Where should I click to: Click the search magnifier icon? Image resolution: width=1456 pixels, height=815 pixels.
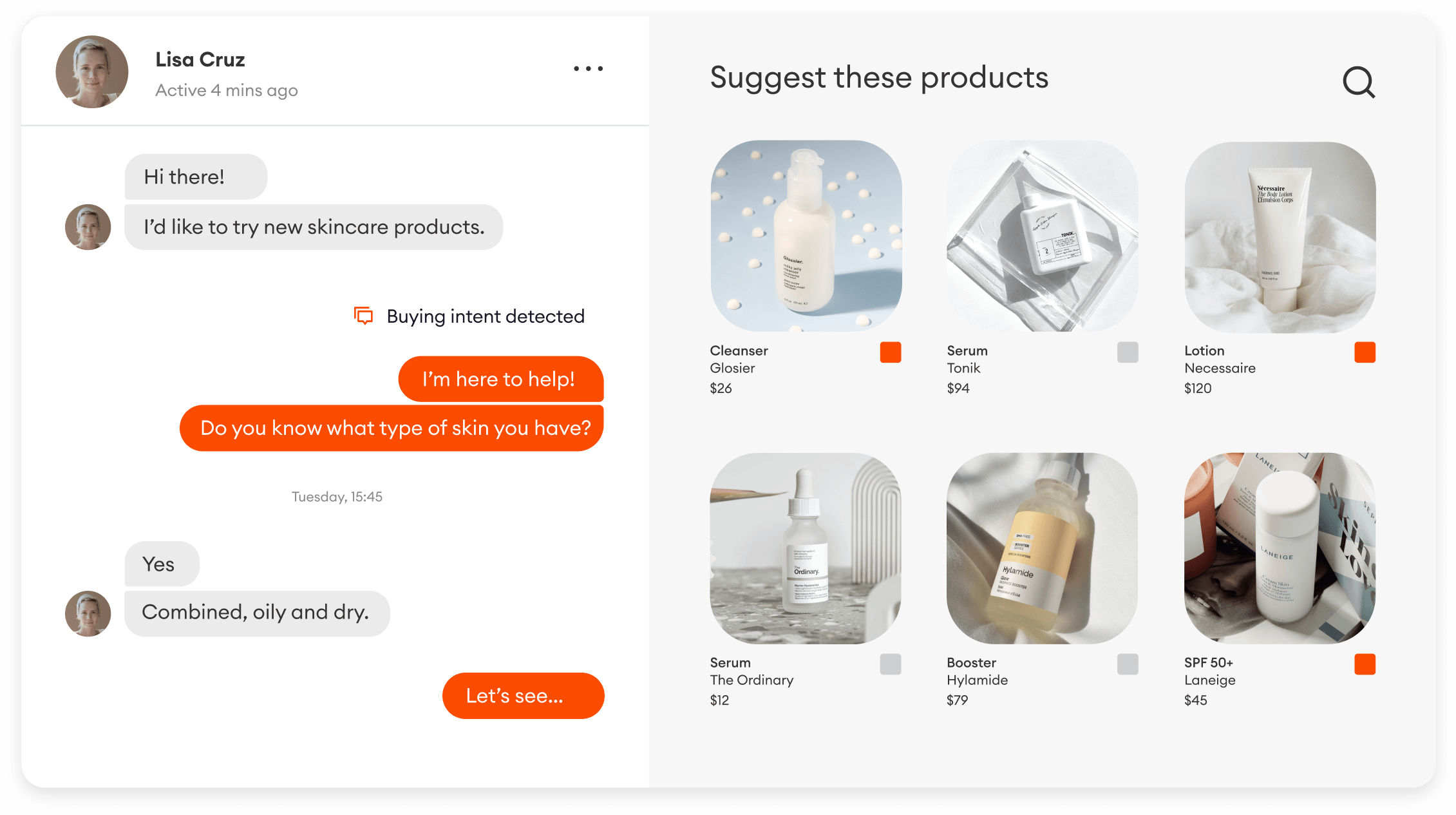pyautogui.click(x=1359, y=82)
